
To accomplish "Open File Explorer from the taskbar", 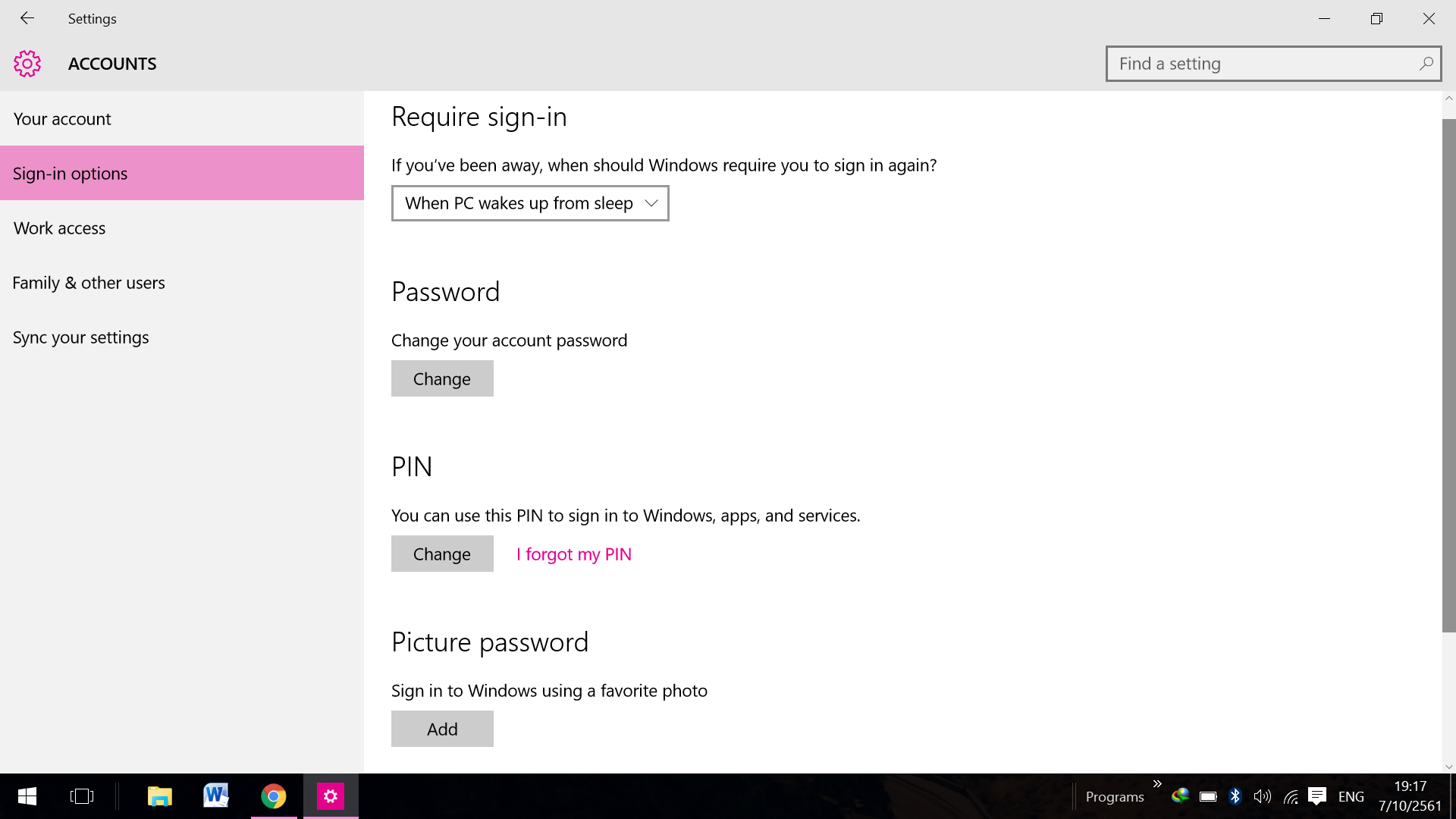I will [159, 796].
